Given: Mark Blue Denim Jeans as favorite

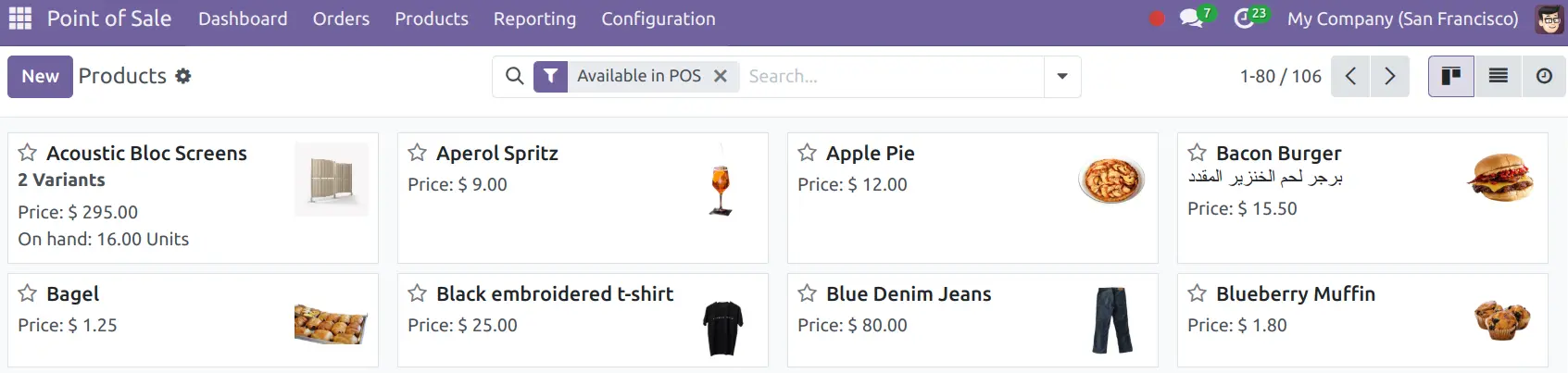Looking at the screenshot, I should (808, 293).
